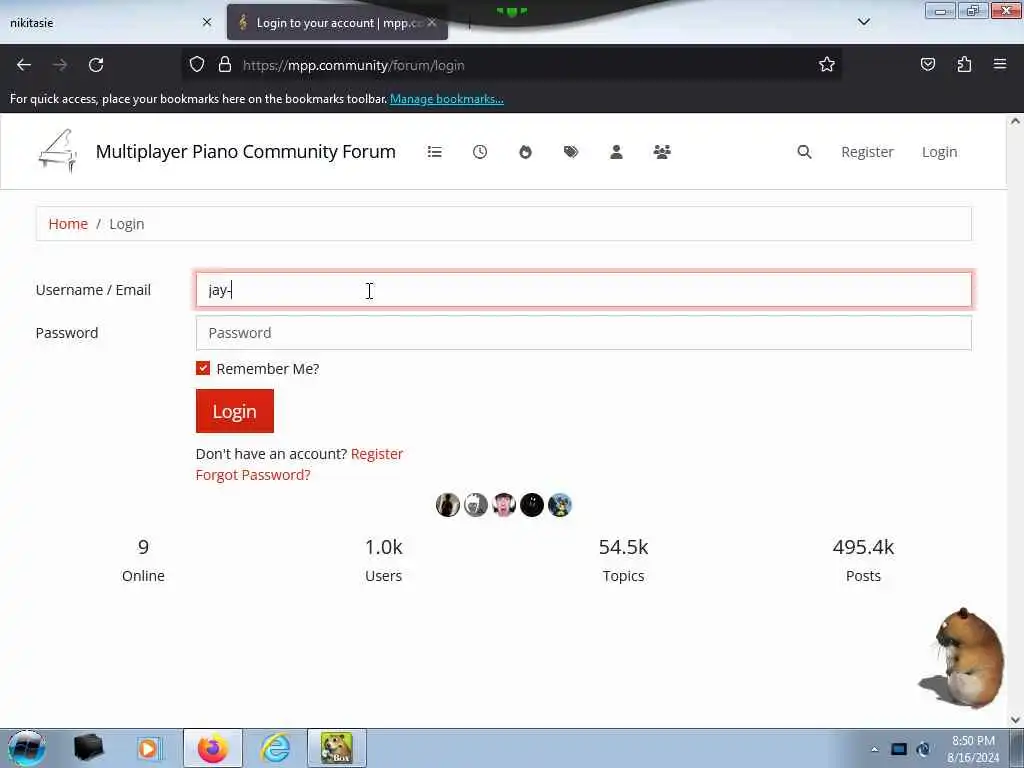The height and width of the screenshot is (768, 1024).
Task: Click the hamster desktop pet
Action: [963, 656]
